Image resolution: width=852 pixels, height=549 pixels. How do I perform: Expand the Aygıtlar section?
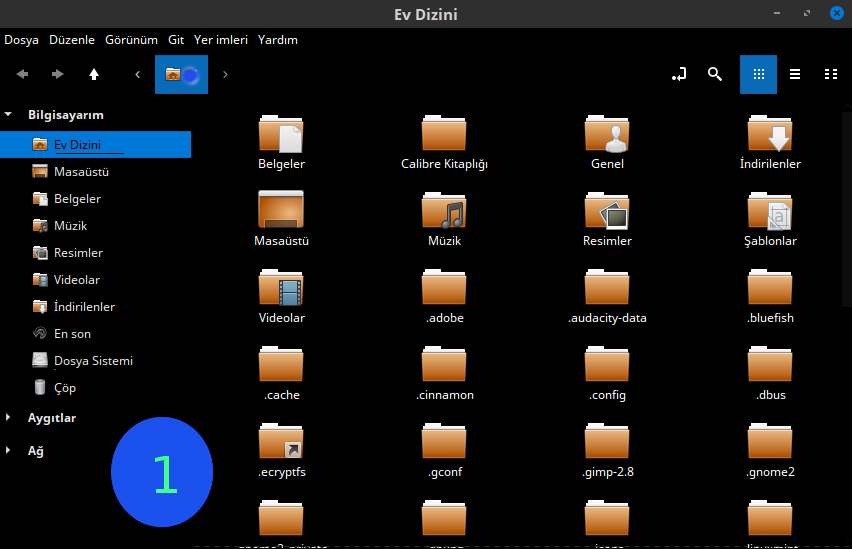[x=8, y=417]
